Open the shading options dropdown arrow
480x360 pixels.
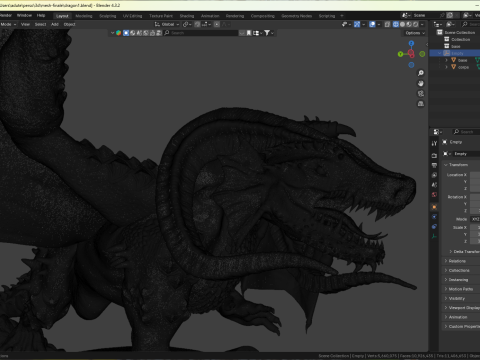(x=422, y=24)
